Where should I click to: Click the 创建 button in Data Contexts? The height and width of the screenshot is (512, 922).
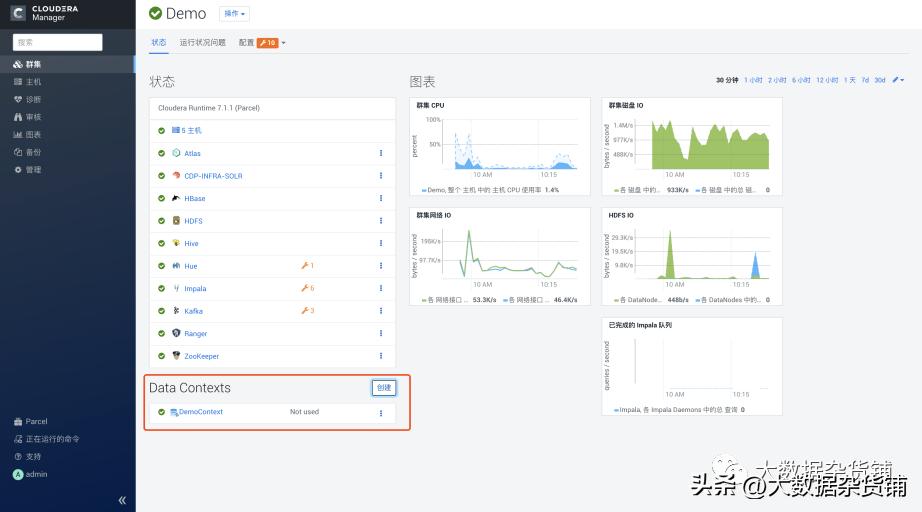pos(384,387)
